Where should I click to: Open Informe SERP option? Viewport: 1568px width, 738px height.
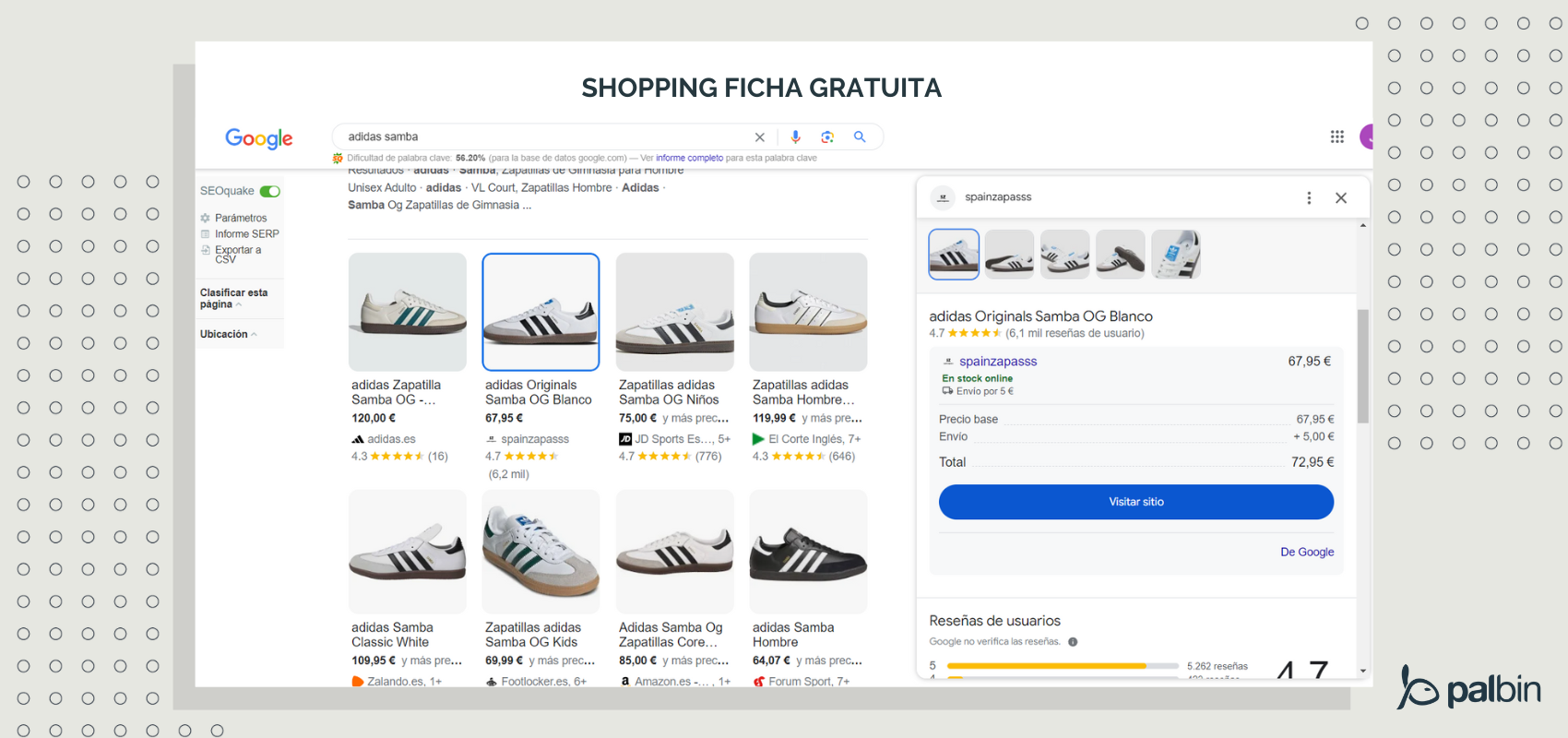point(247,234)
